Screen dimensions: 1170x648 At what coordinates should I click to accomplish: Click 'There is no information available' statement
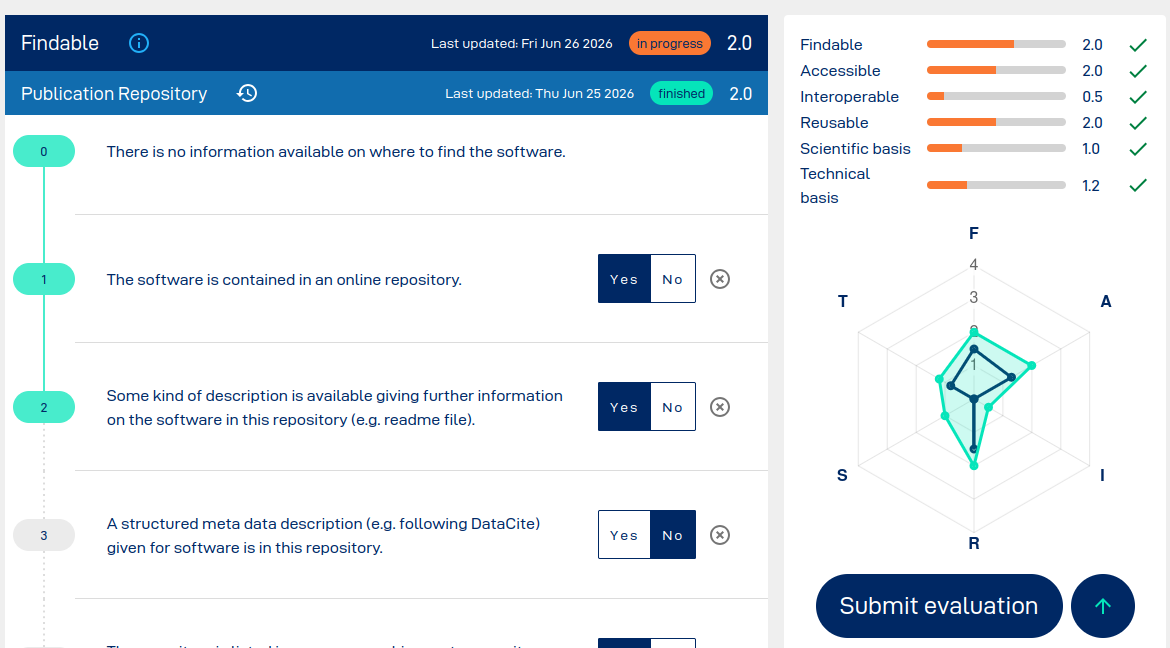[336, 152]
